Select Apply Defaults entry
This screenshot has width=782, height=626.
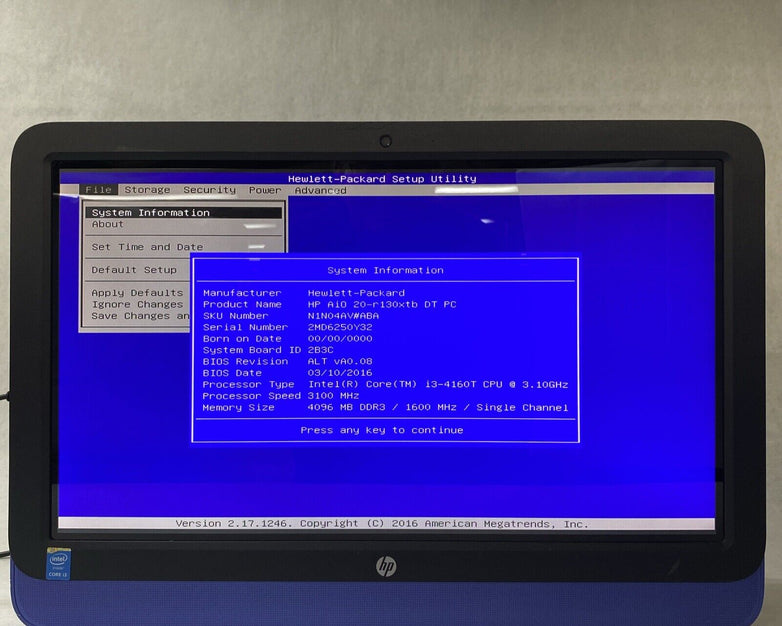[x=137, y=293]
